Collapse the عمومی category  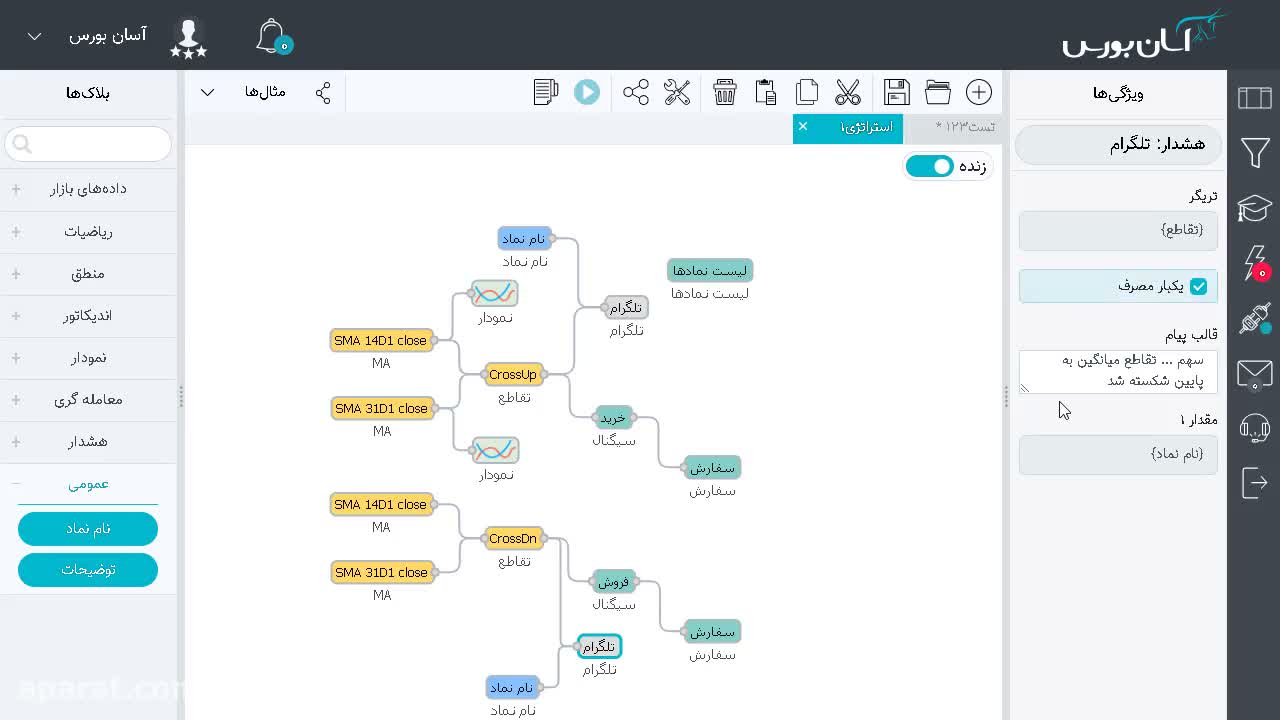[x=88, y=484]
